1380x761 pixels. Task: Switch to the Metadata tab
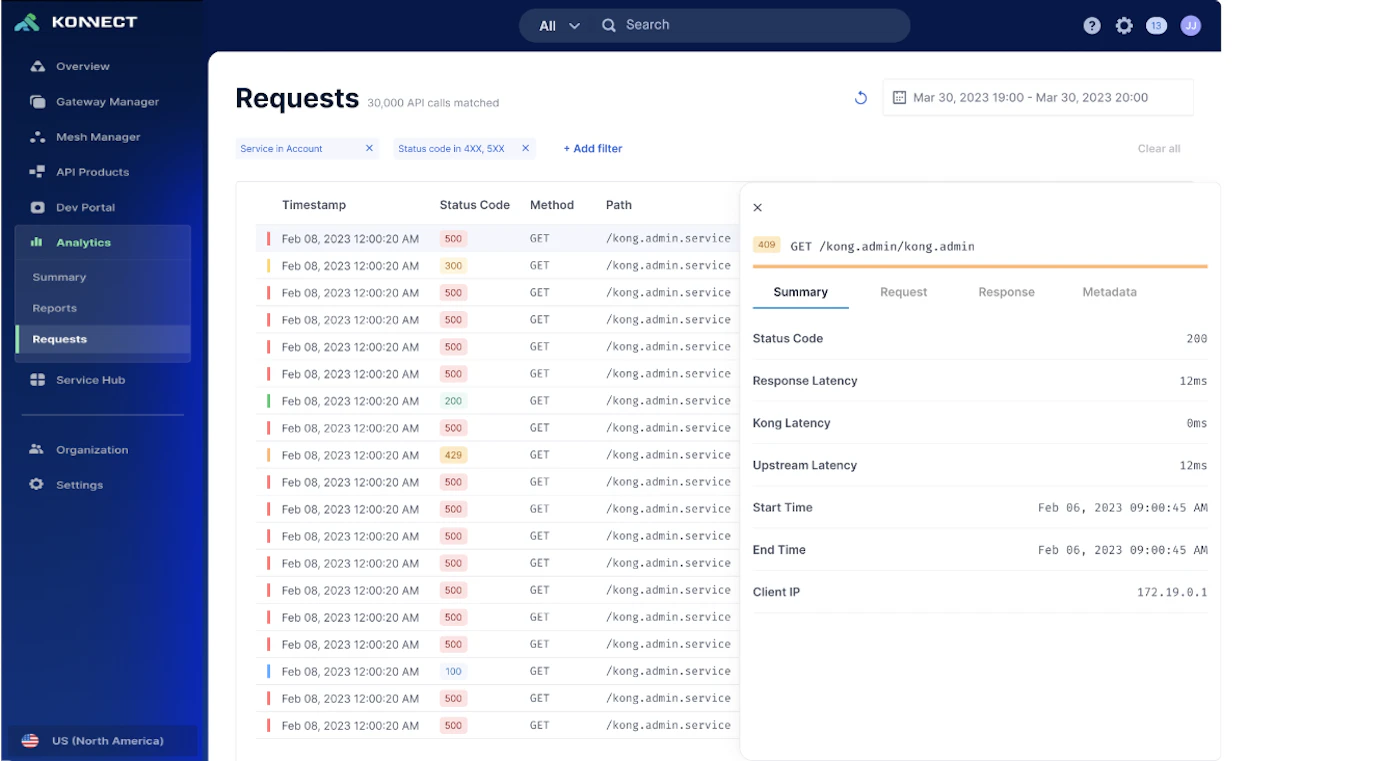pyautogui.click(x=1109, y=292)
